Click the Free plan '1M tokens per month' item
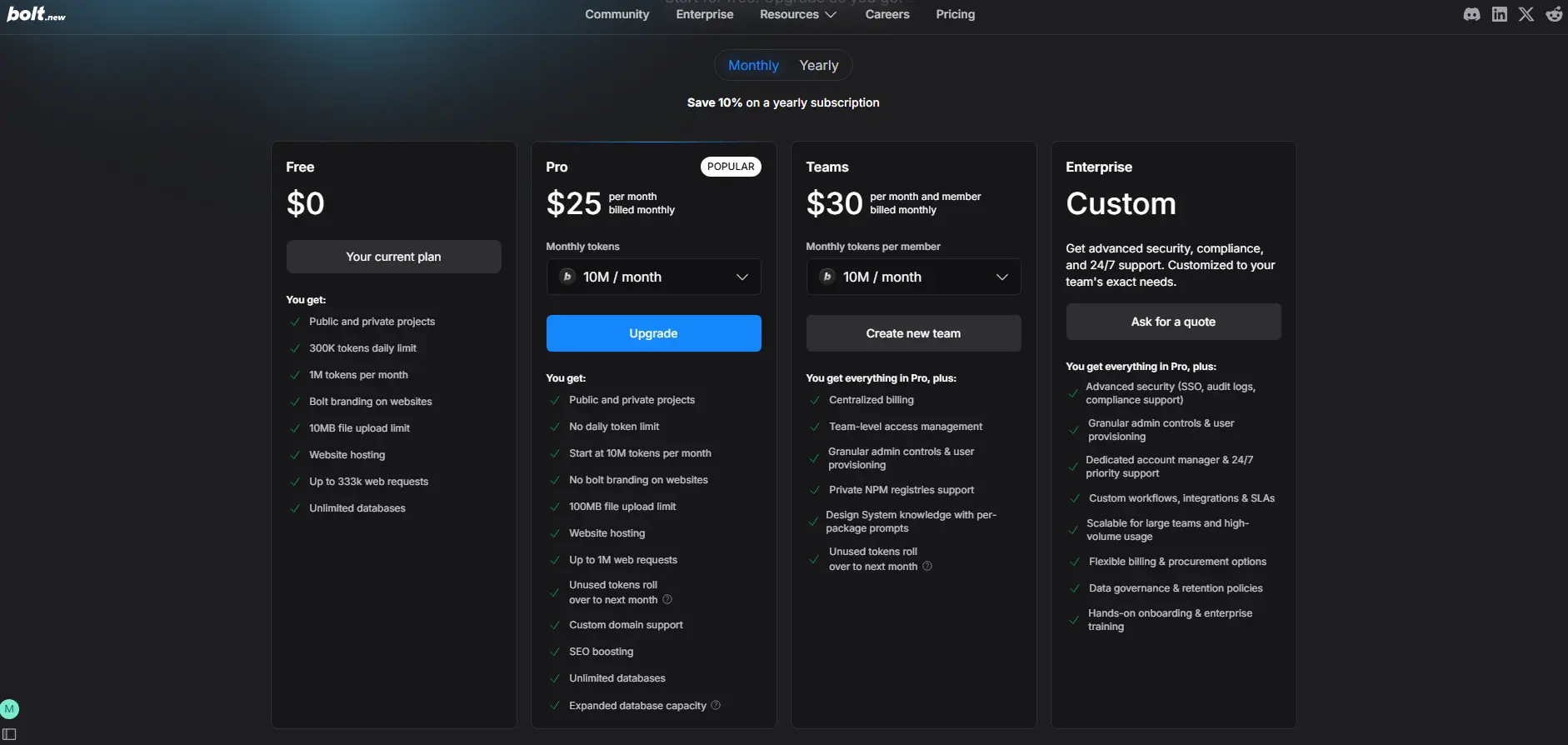1568x745 pixels. click(x=359, y=375)
